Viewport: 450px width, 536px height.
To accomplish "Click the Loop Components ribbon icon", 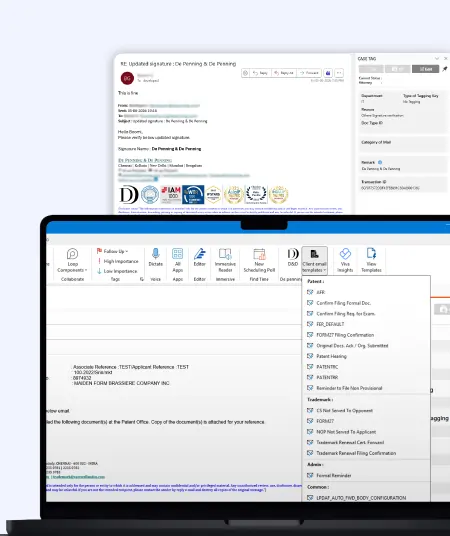I will [x=72, y=260].
